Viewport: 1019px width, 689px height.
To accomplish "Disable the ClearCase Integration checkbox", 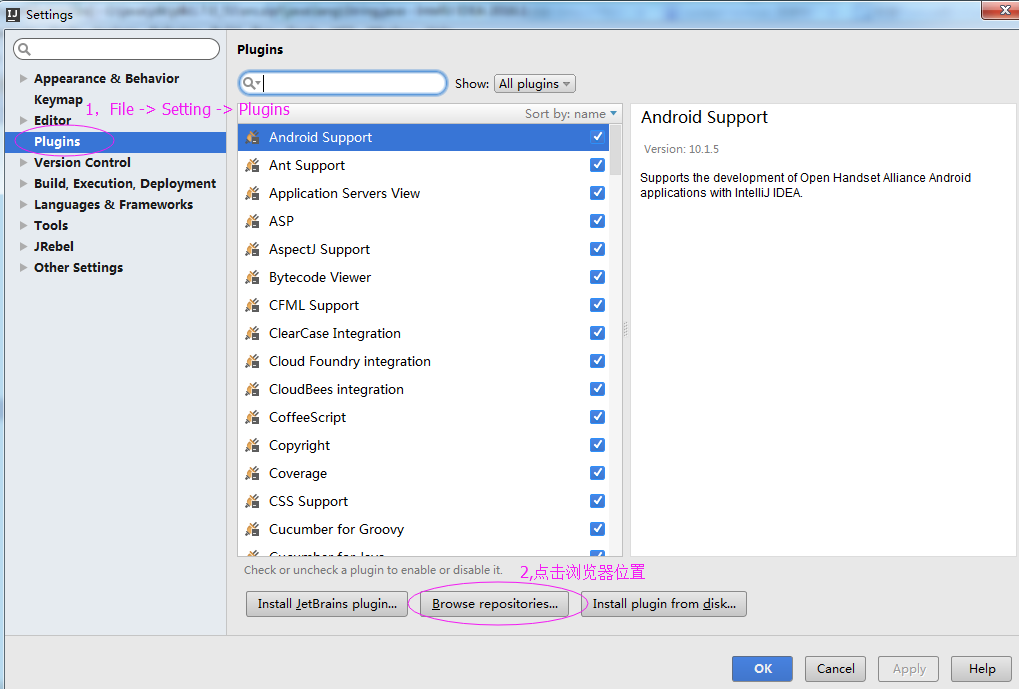I will point(597,332).
